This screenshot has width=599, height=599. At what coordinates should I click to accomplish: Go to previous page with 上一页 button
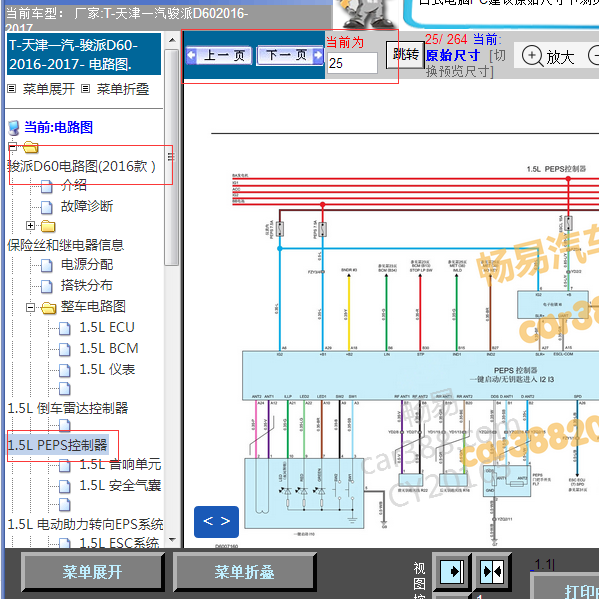coord(219,56)
